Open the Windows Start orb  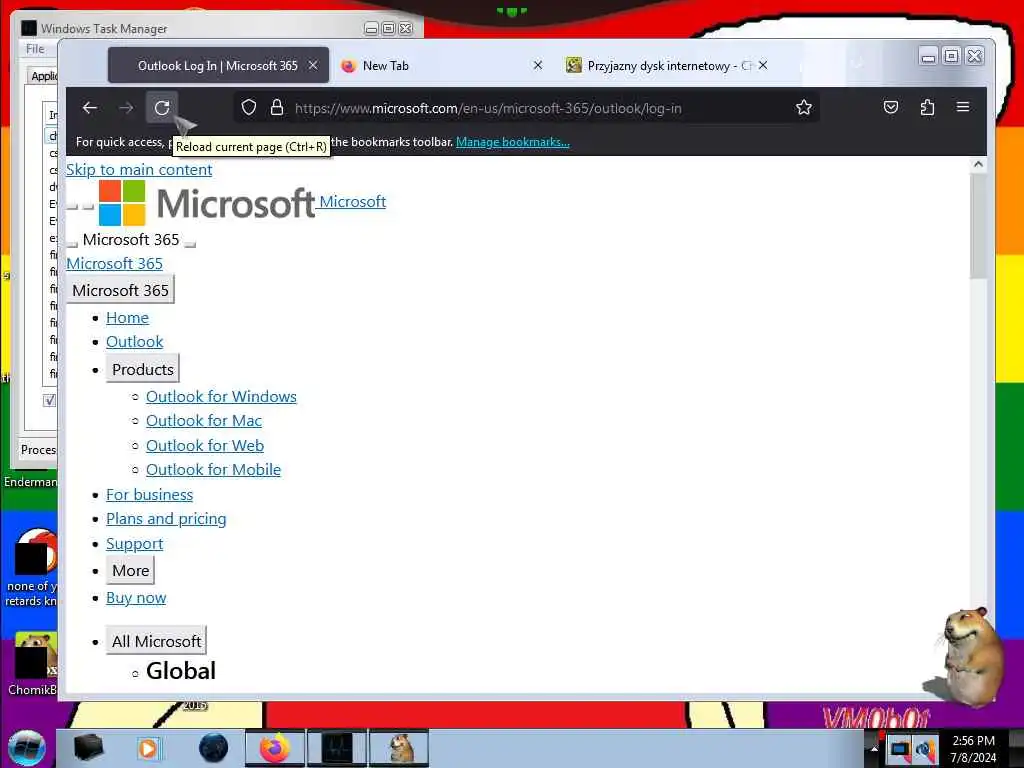click(27, 748)
